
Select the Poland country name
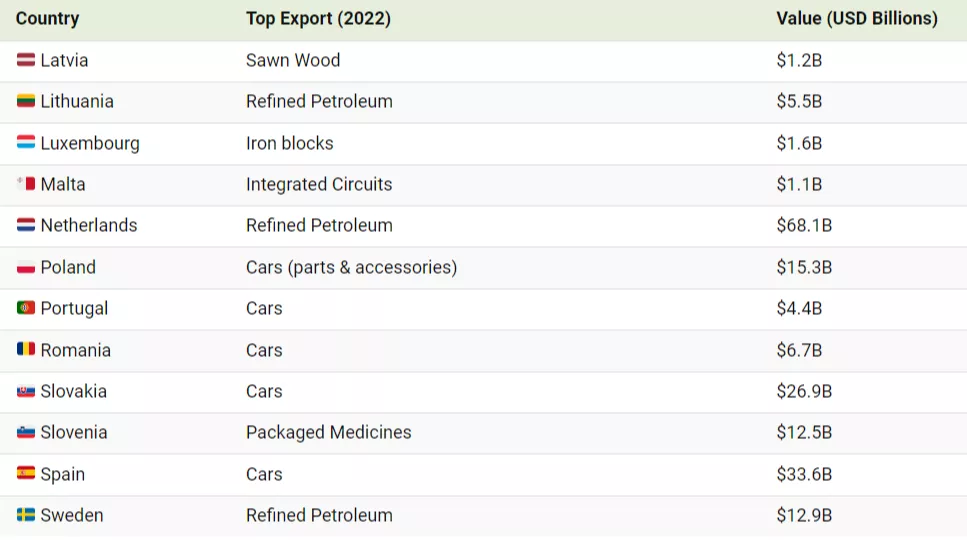[68, 267]
